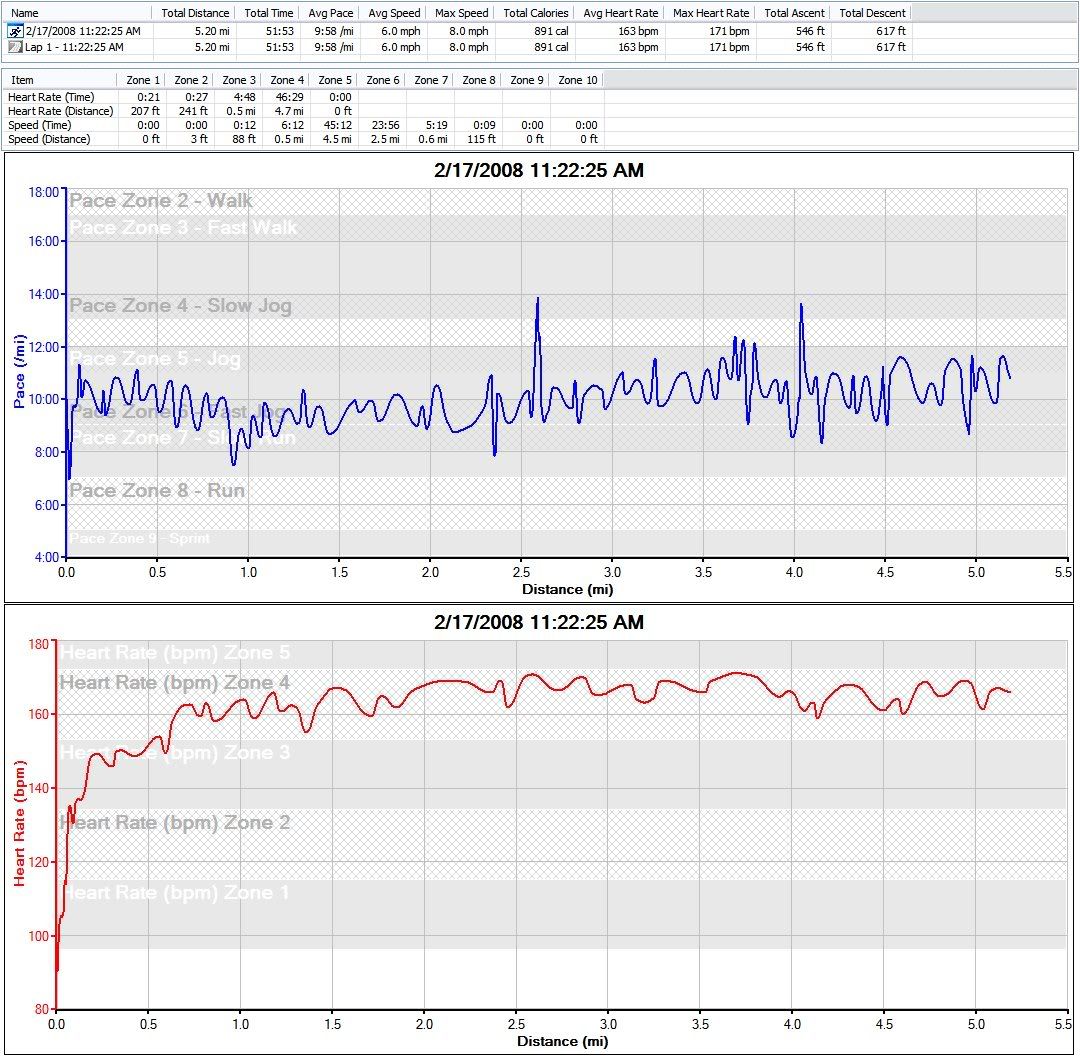Screen dimensions: 1080x1064
Task: Click the Zone 10 column header
Action: 577,80
